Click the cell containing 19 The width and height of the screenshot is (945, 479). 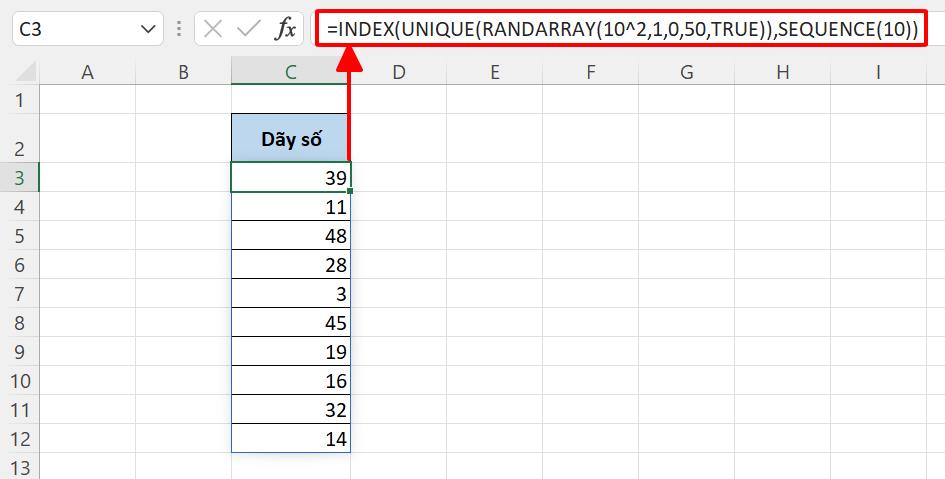(291, 351)
